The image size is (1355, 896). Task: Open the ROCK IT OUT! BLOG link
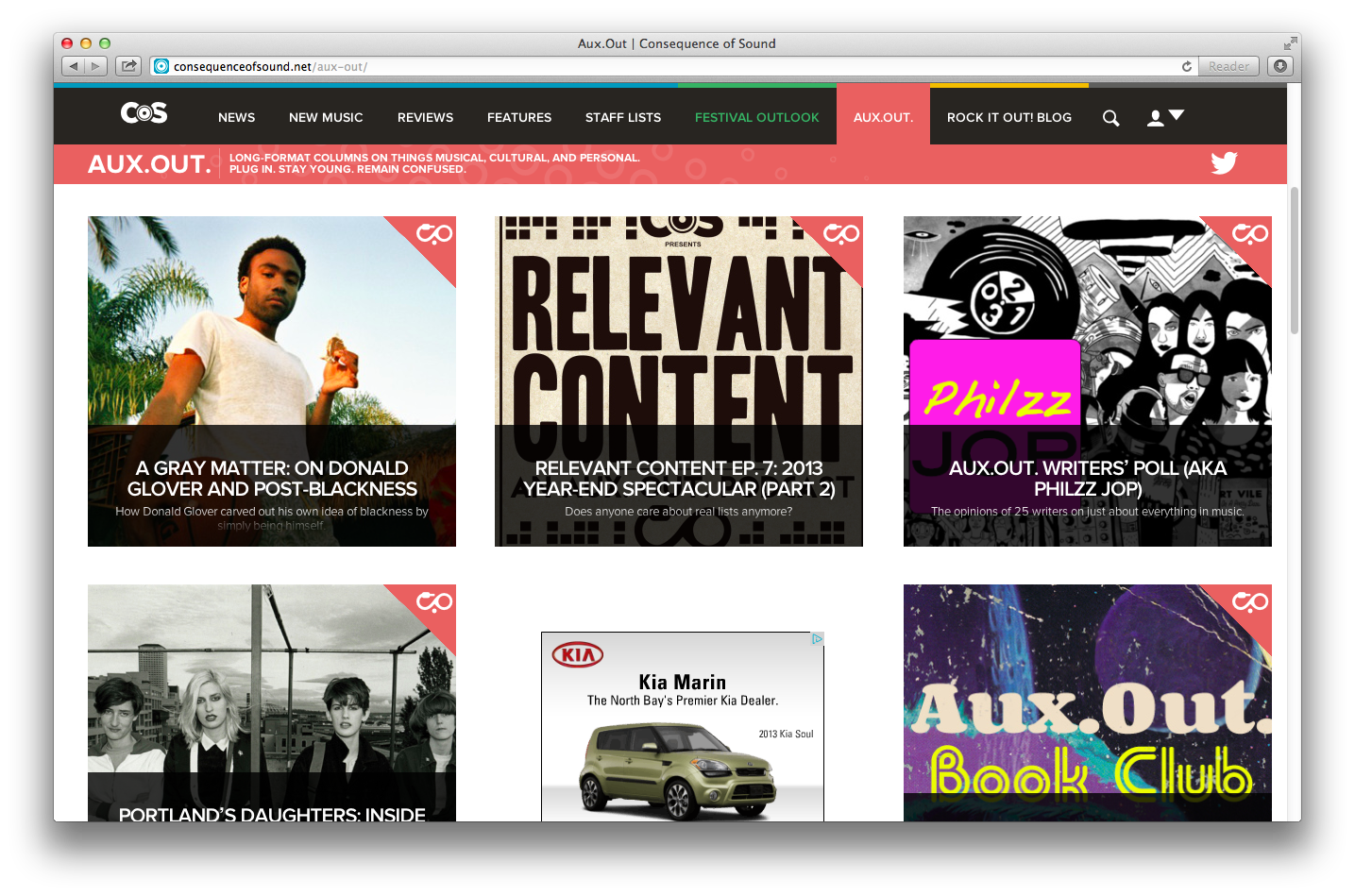(1009, 117)
